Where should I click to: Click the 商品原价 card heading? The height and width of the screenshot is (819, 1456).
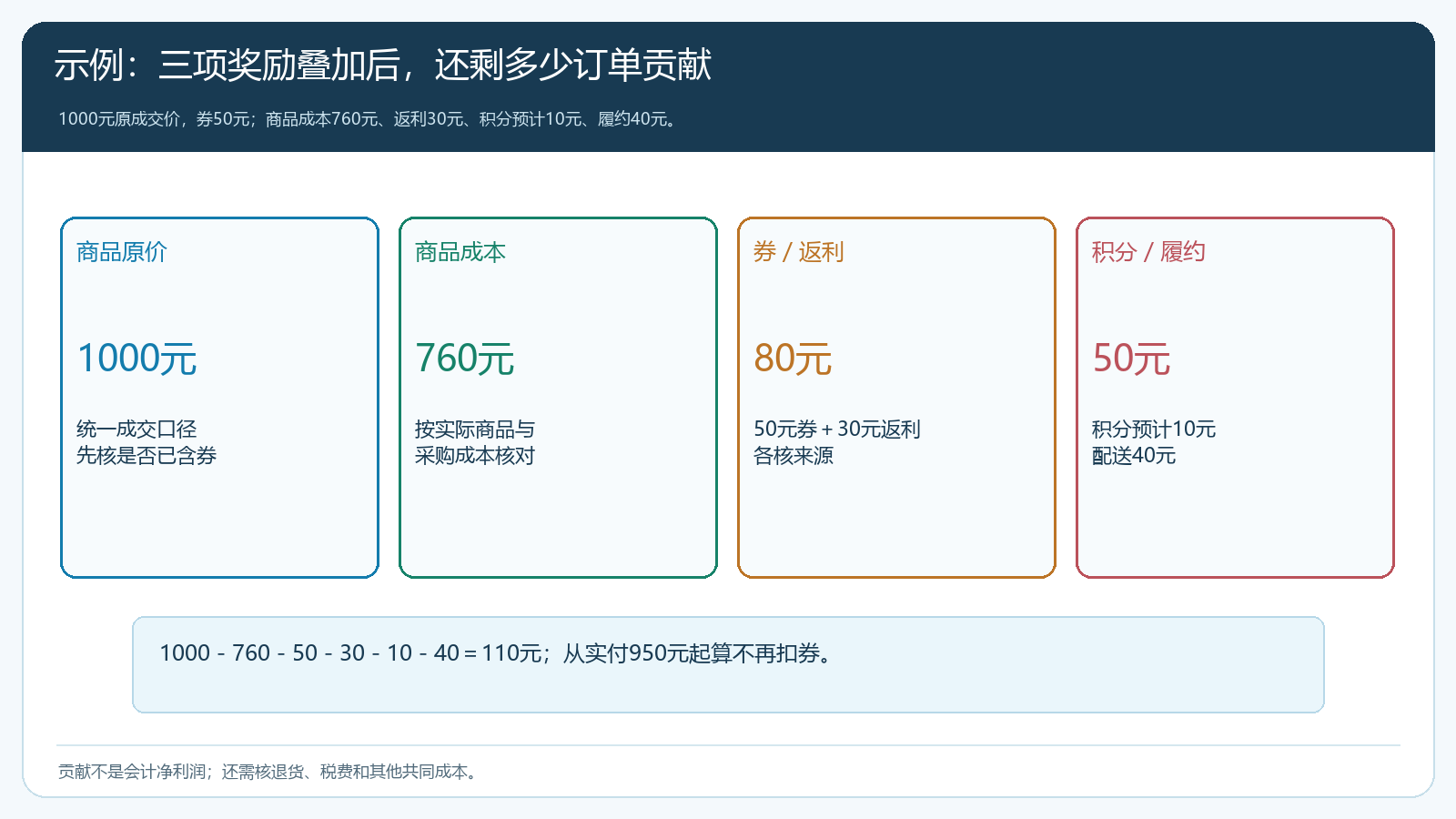[x=122, y=252]
